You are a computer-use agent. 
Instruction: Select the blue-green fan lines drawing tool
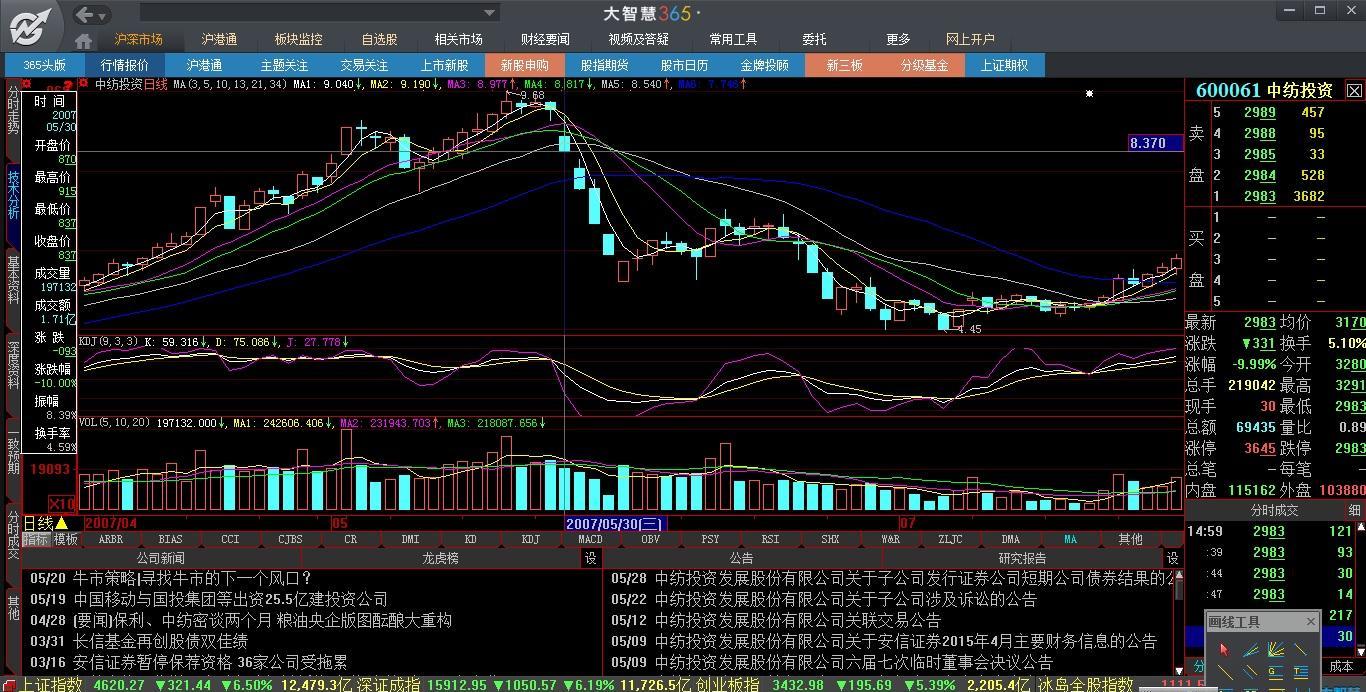tap(1250, 650)
